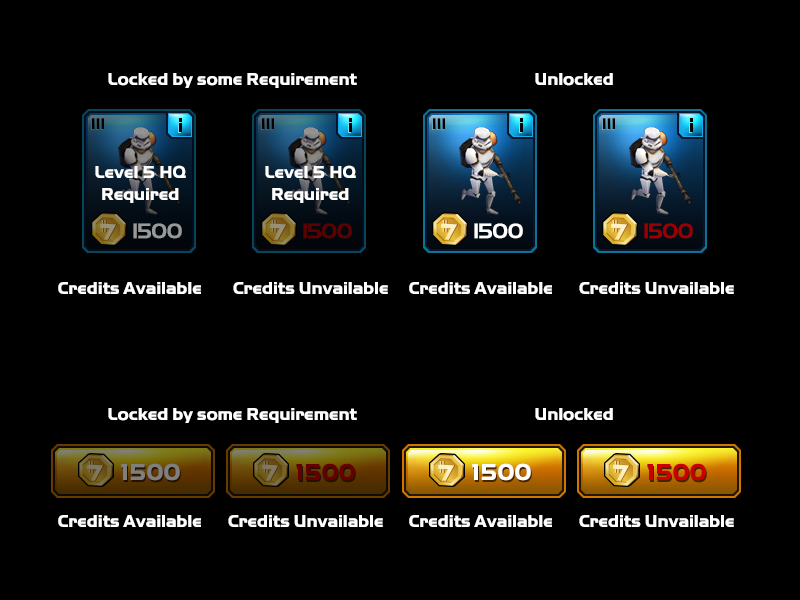Click level bars icon on first locked card
Screen dimensions: 800x600
97,123
